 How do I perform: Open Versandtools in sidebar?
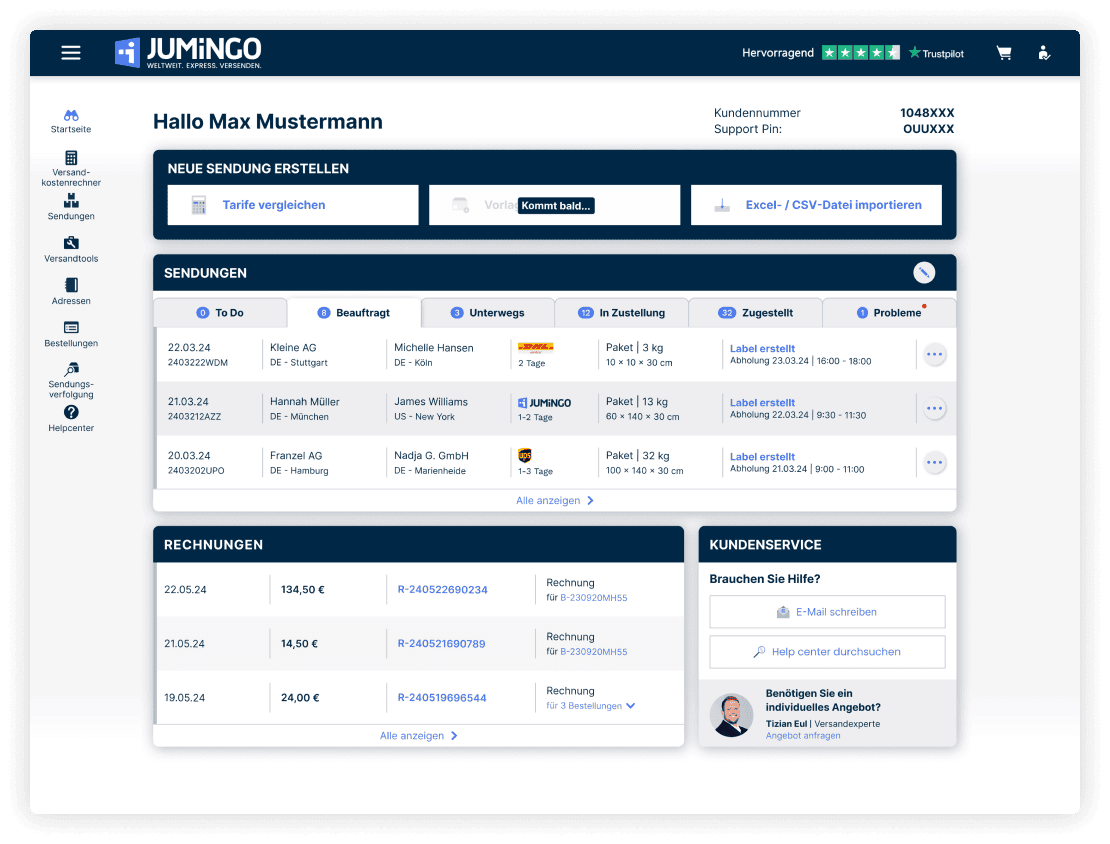71,243
